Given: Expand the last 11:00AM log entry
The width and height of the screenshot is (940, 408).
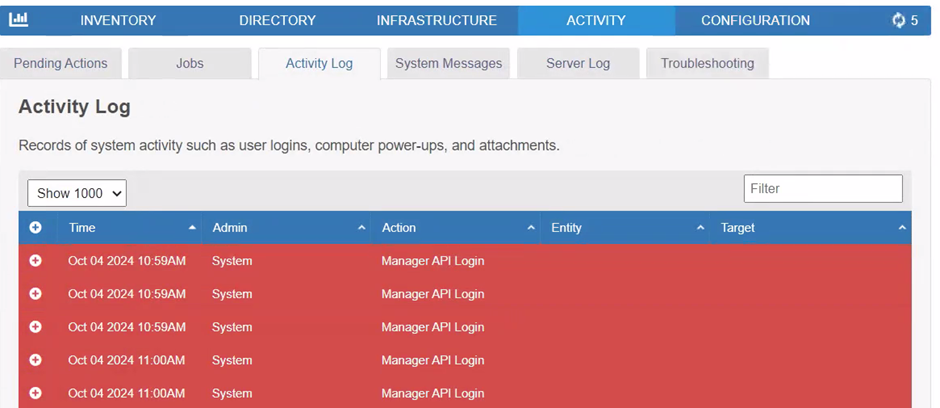Looking at the screenshot, I should pos(35,393).
